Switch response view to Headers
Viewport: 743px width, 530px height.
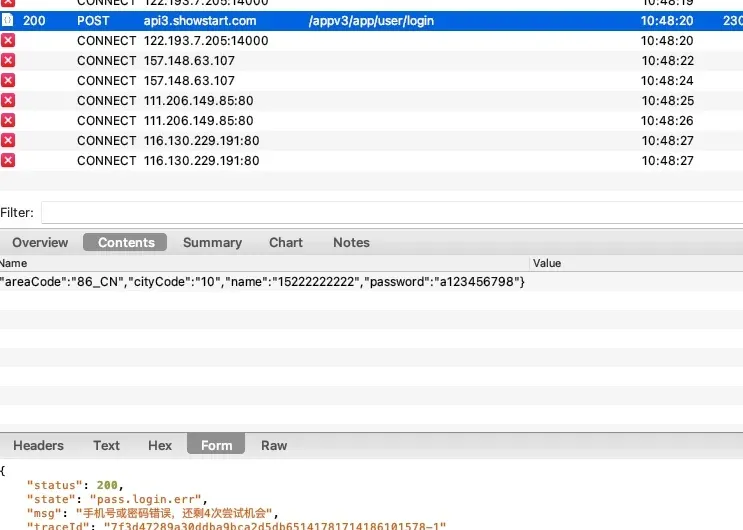[38, 445]
